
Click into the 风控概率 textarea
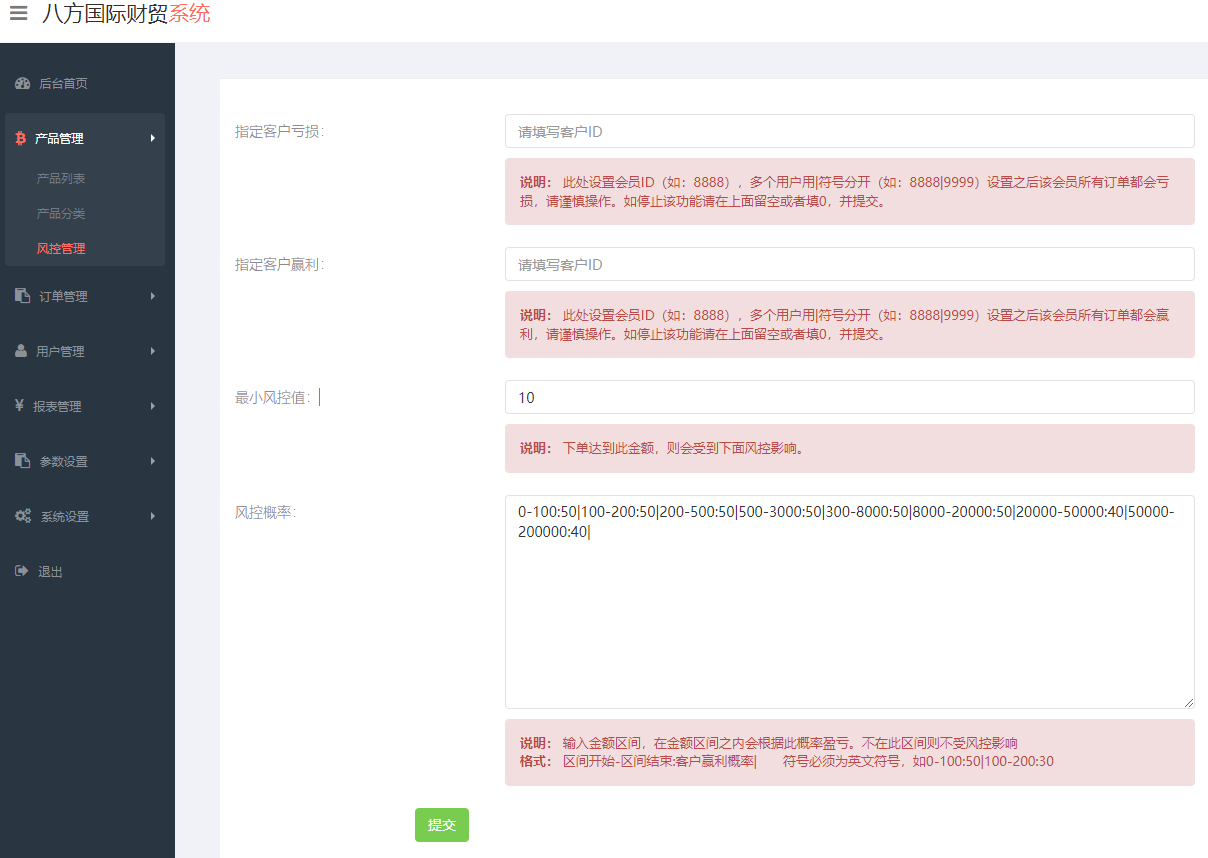tap(849, 620)
